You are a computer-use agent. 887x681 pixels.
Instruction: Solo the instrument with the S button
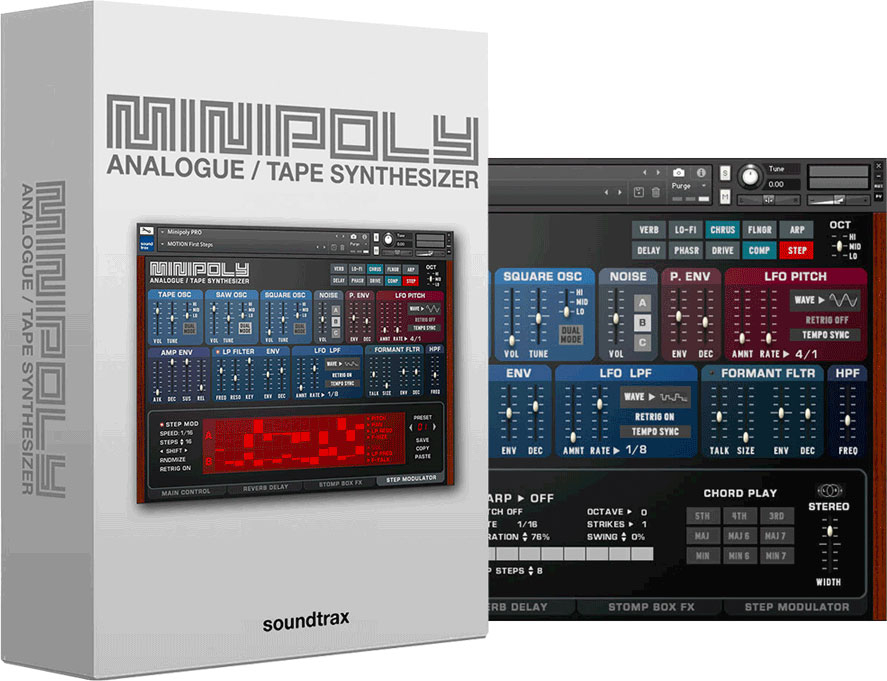[725, 172]
